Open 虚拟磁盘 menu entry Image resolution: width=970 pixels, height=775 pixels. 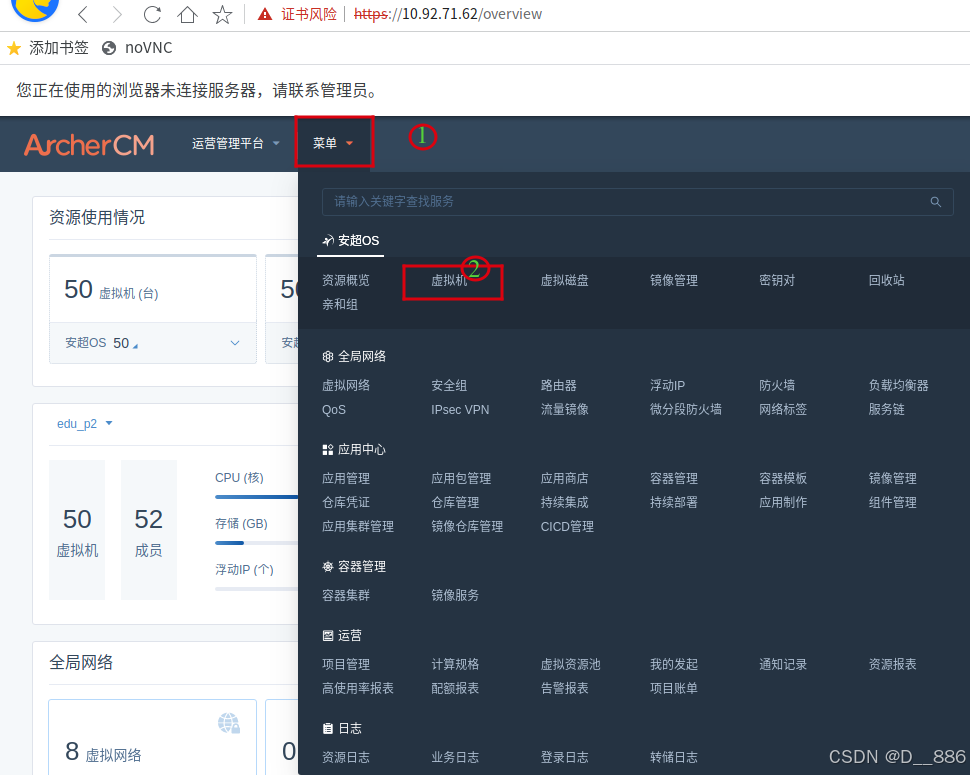[564, 280]
